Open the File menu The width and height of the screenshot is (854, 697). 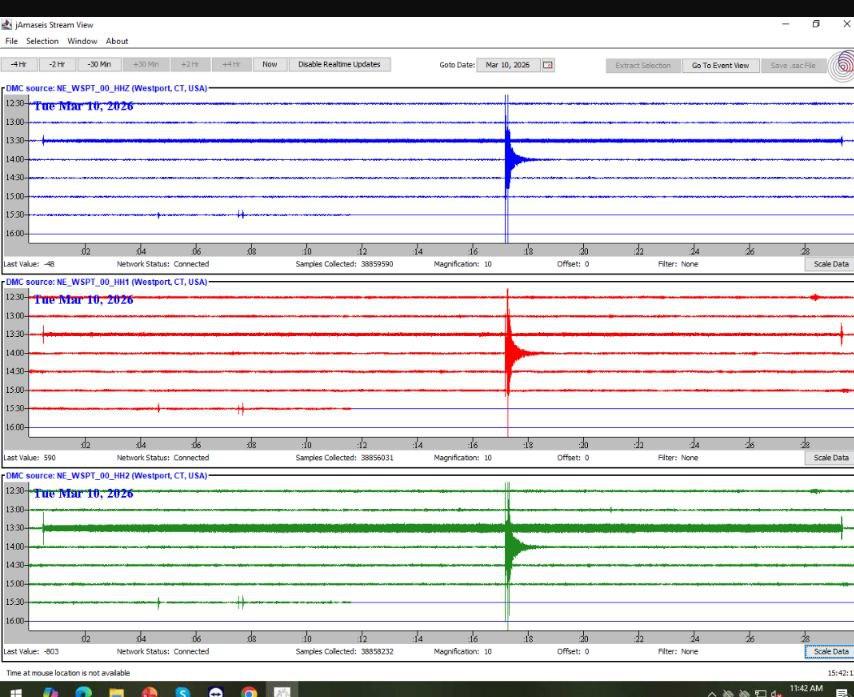pyautogui.click(x=12, y=41)
